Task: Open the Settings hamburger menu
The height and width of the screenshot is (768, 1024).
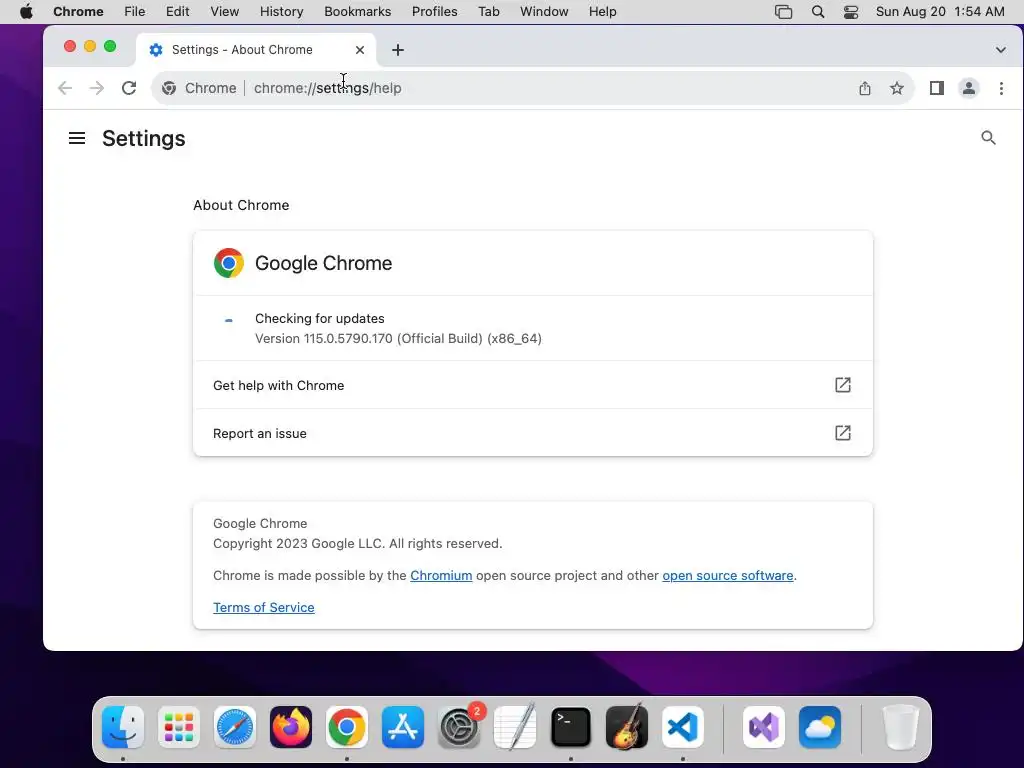Action: click(77, 138)
